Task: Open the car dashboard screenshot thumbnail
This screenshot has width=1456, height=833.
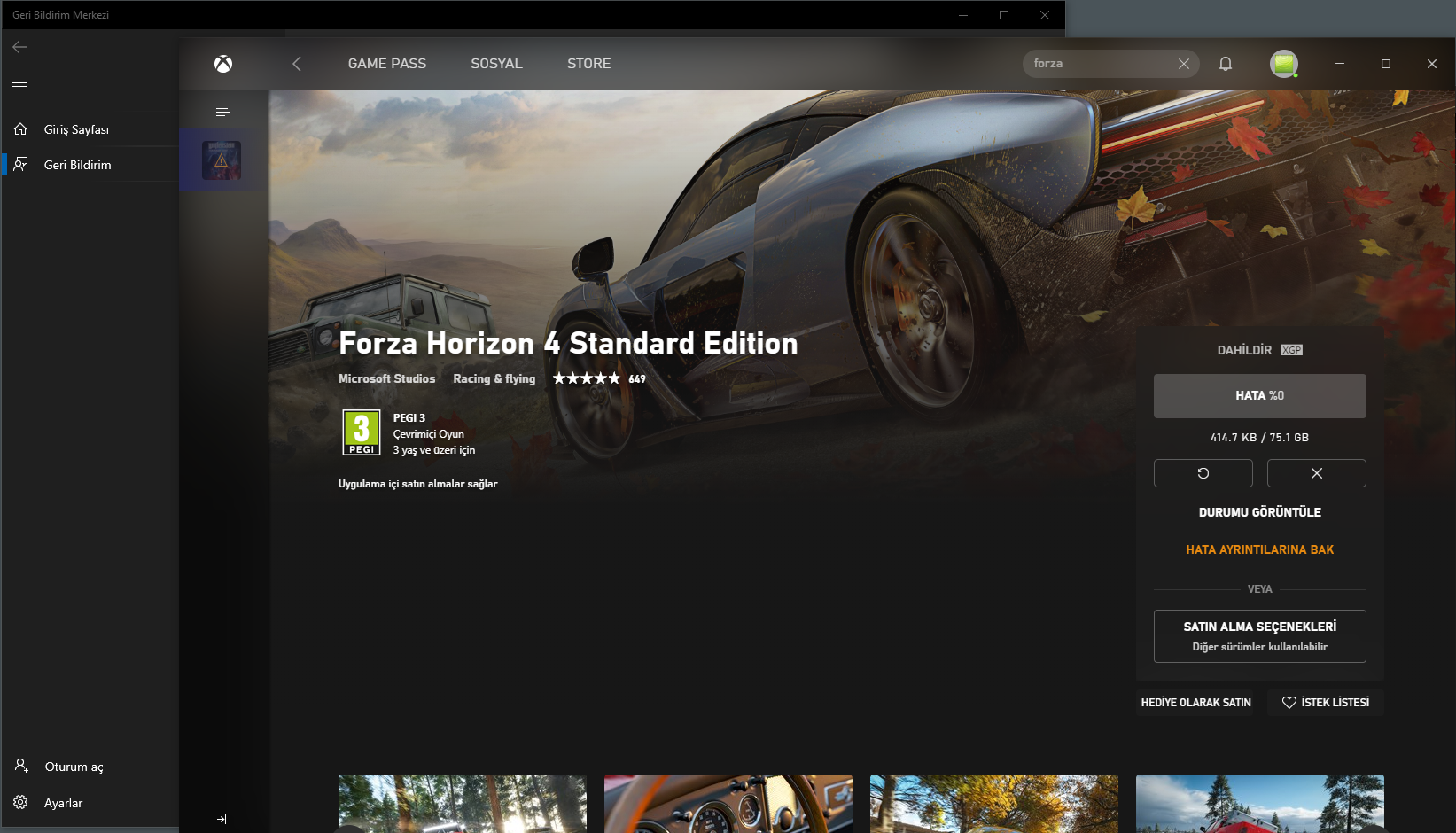Action: [x=728, y=804]
